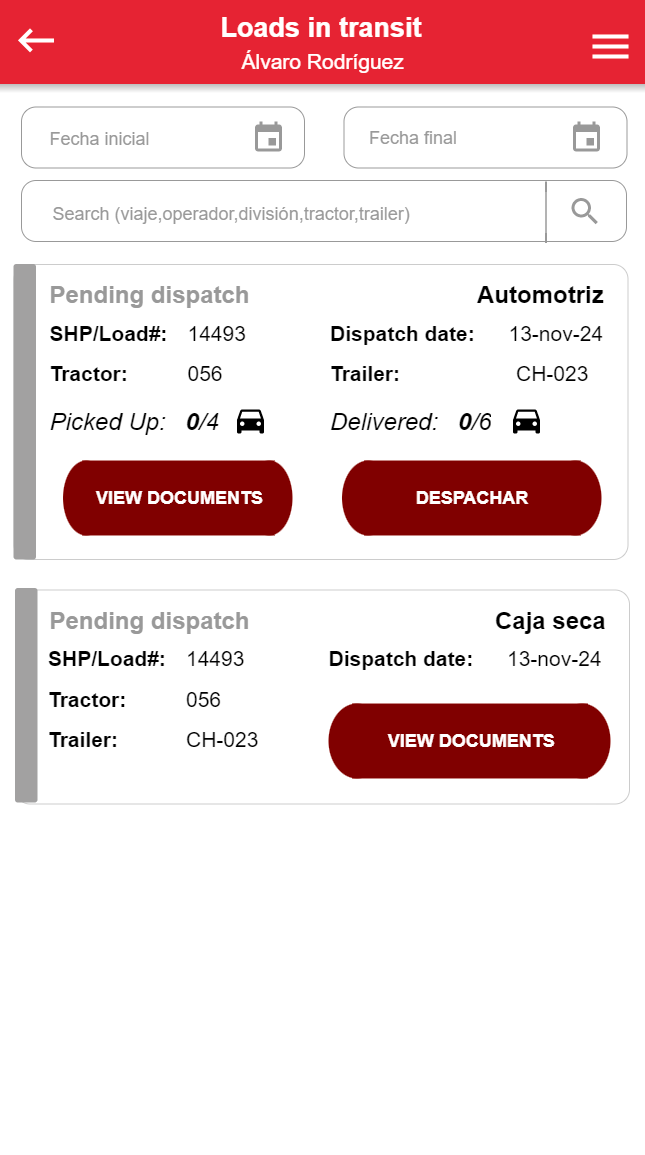Open calendar picker for Fecha inicial
This screenshot has width=645, height=1155.
tap(268, 138)
